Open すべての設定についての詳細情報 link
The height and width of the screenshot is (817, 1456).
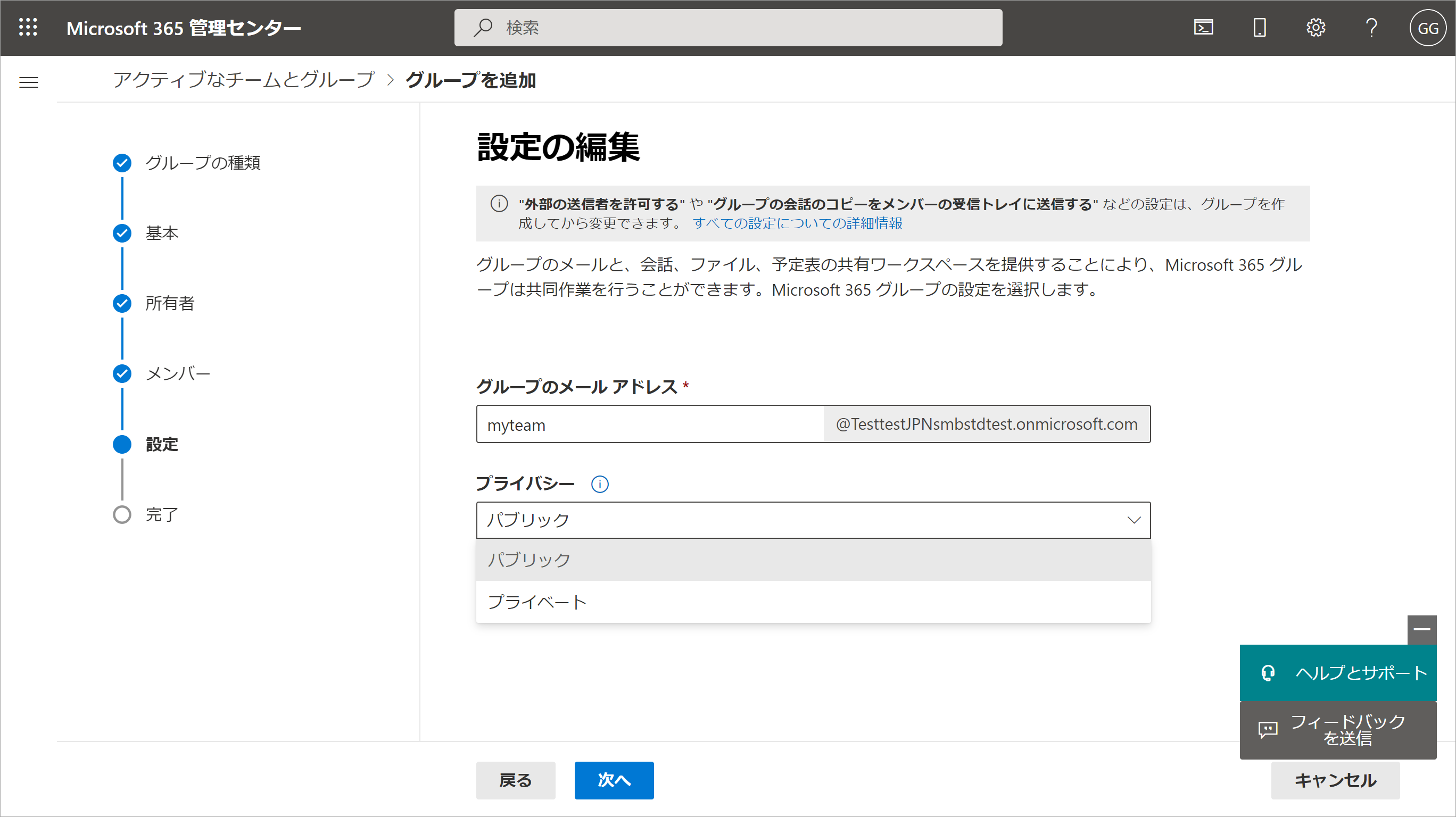[798, 223]
